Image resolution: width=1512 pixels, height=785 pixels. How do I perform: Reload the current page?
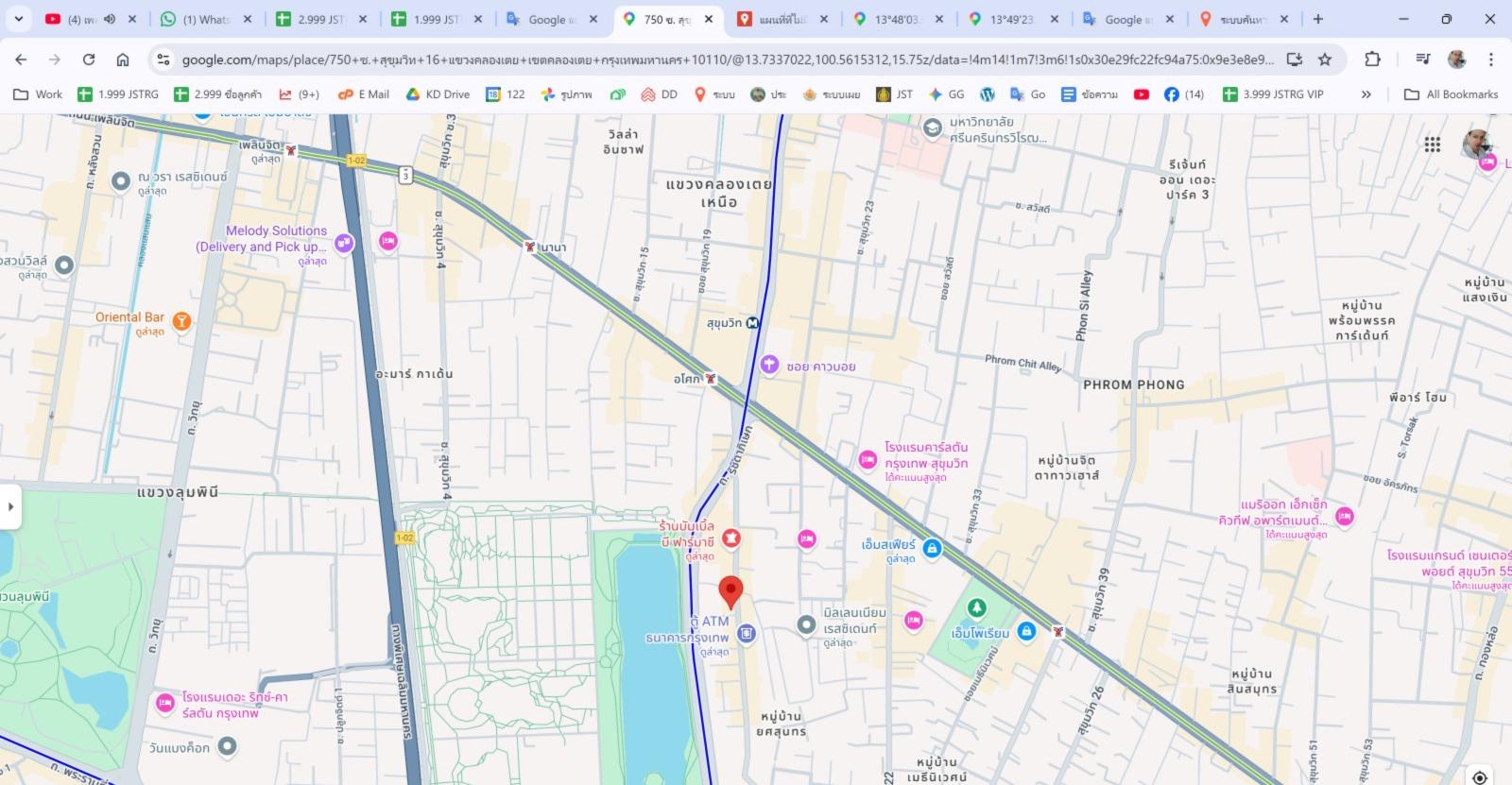coord(89,60)
